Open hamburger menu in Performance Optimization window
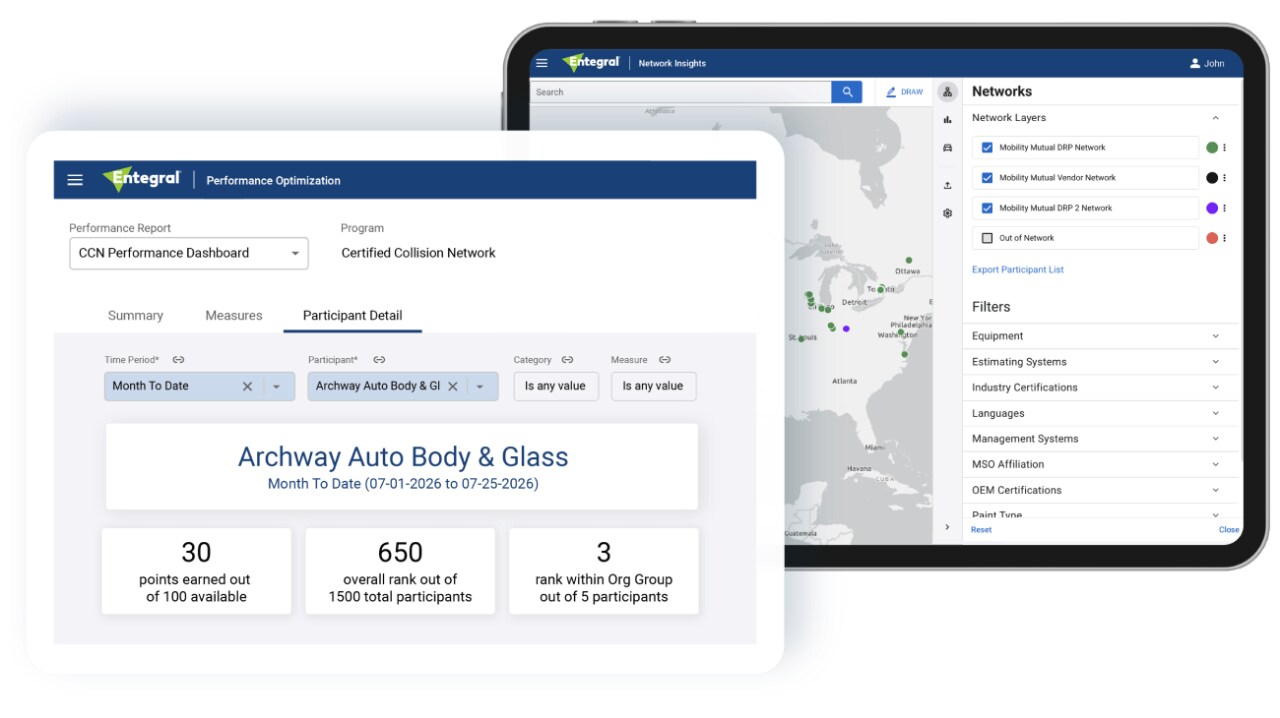The height and width of the screenshot is (718, 1280). tap(75, 180)
